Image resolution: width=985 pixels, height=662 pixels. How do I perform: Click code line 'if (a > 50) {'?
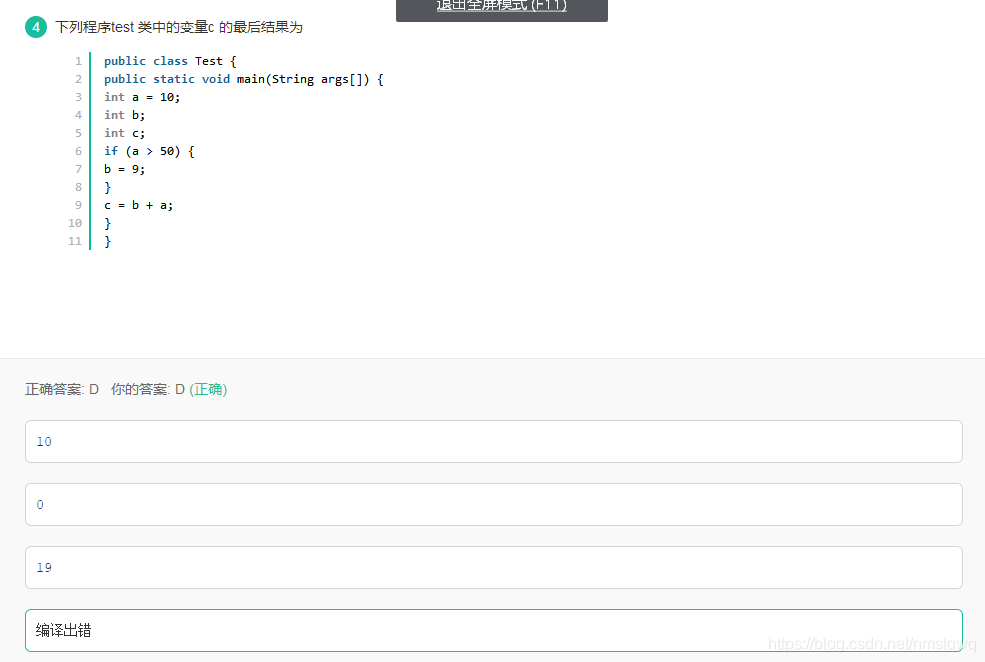coord(150,151)
